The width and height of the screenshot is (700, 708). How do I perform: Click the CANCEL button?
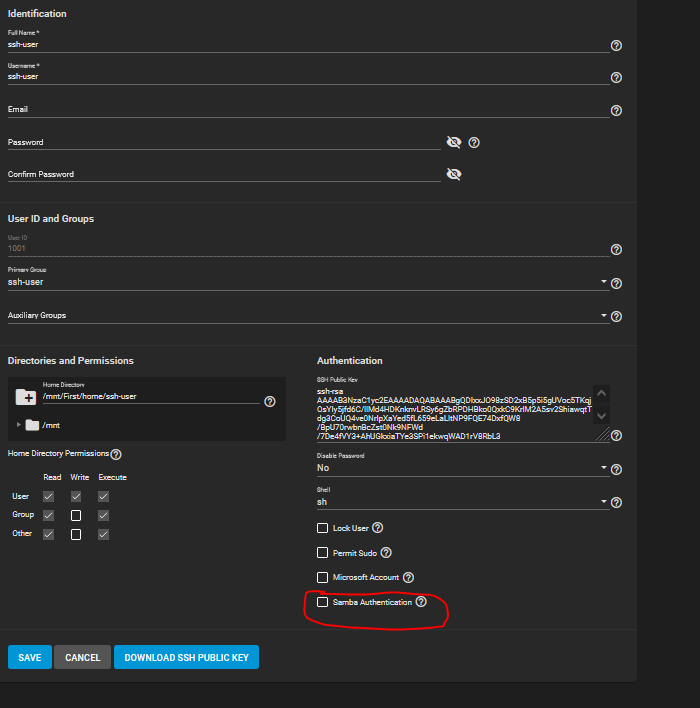82,657
